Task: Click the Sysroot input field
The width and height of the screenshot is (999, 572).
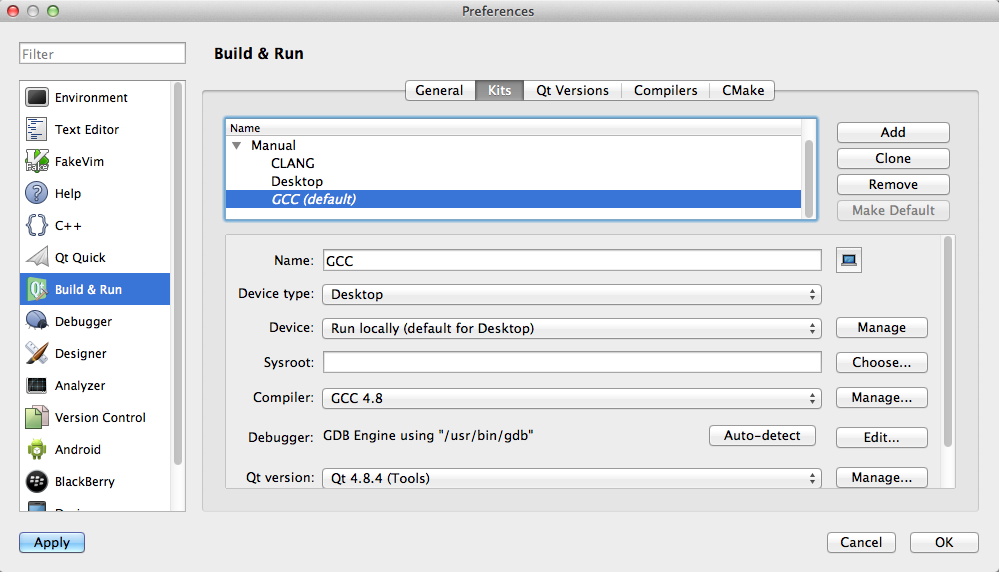Action: pyautogui.click(x=572, y=362)
